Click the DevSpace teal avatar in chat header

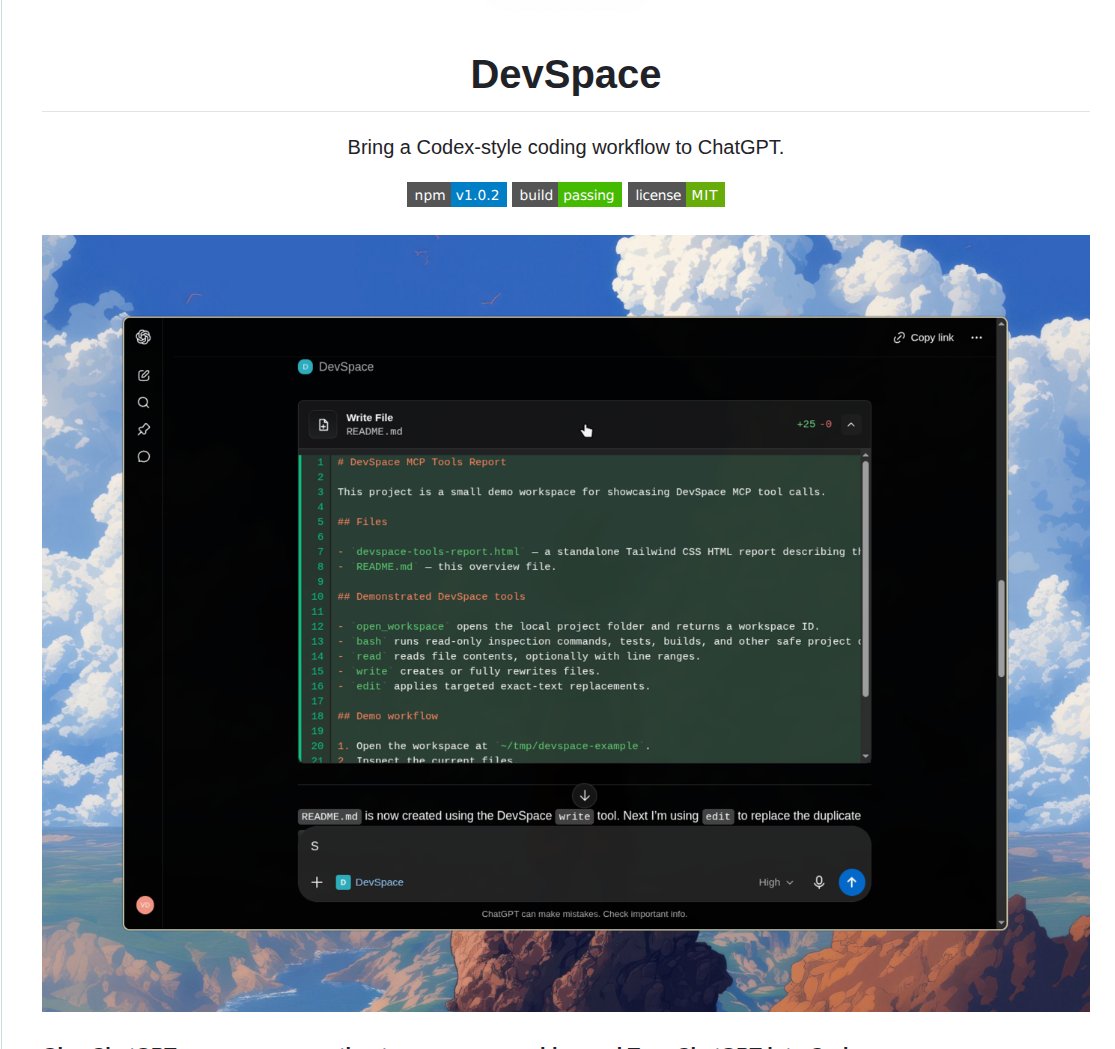click(x=305, y=367)
